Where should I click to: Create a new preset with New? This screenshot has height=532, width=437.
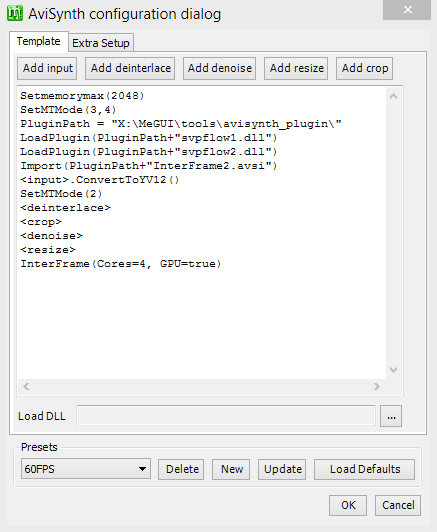tap(231, 469)
